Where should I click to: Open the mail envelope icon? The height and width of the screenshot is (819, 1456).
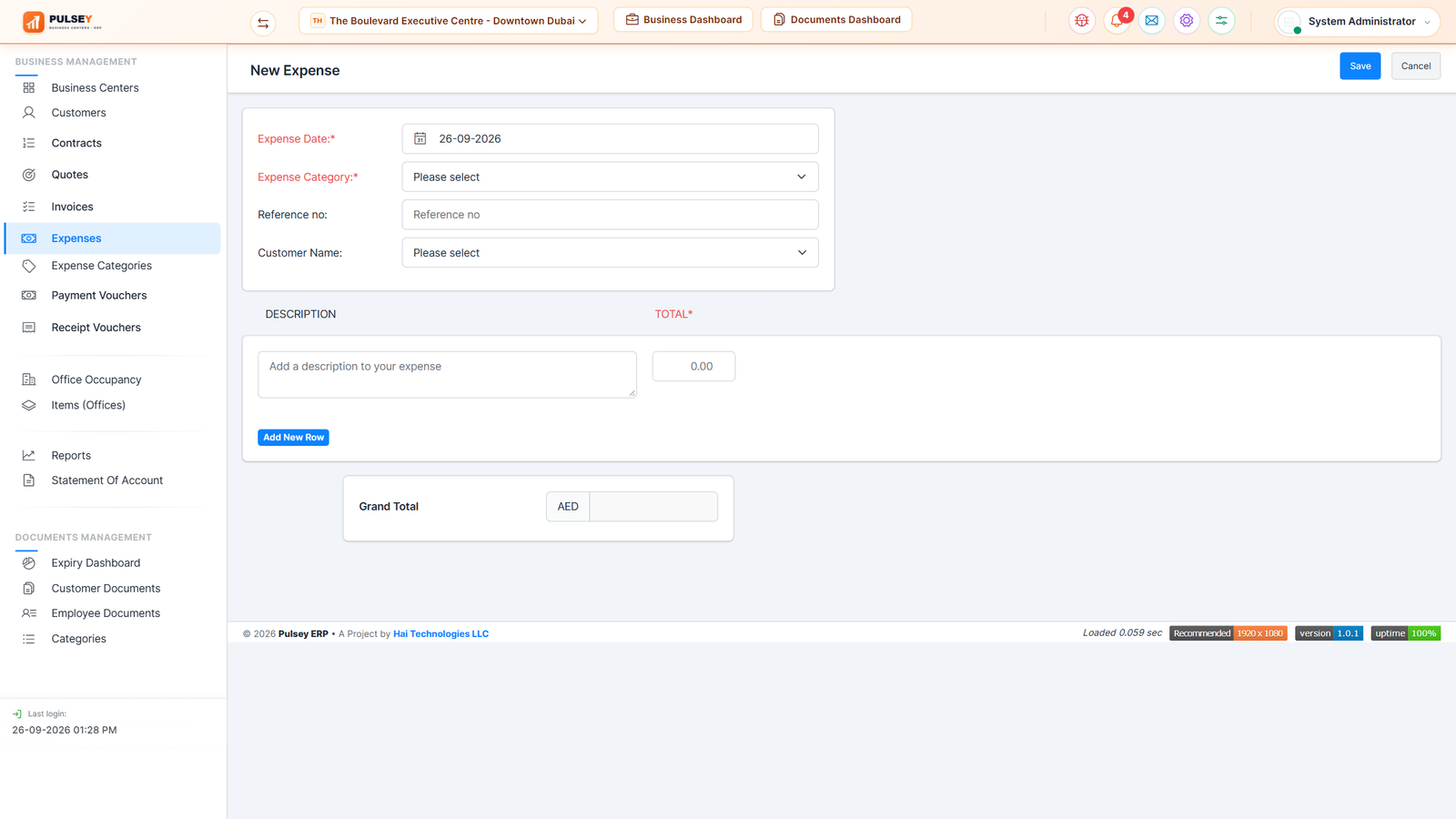pos(1152,21)
